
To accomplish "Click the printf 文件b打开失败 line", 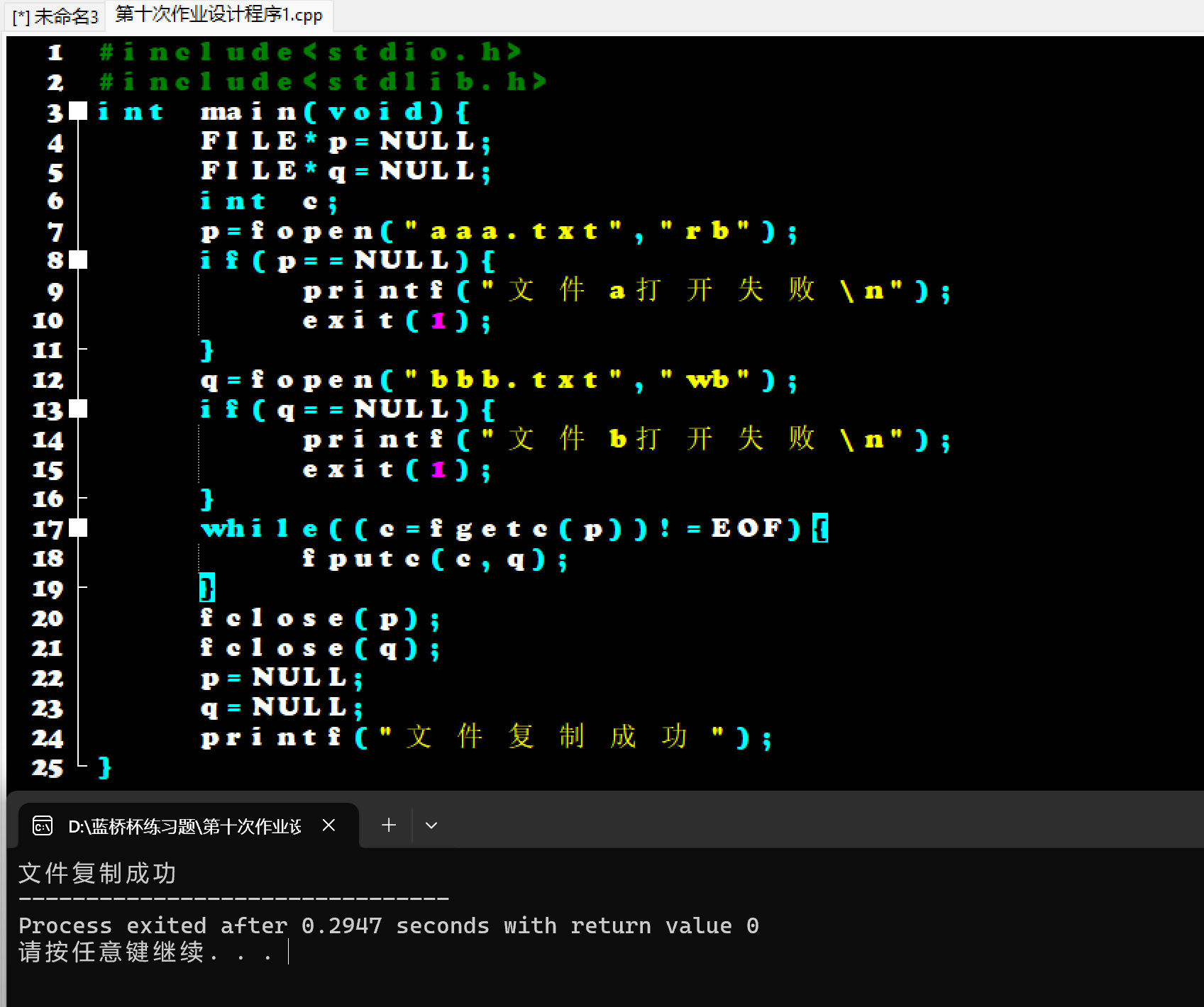I will click(626, 440).
